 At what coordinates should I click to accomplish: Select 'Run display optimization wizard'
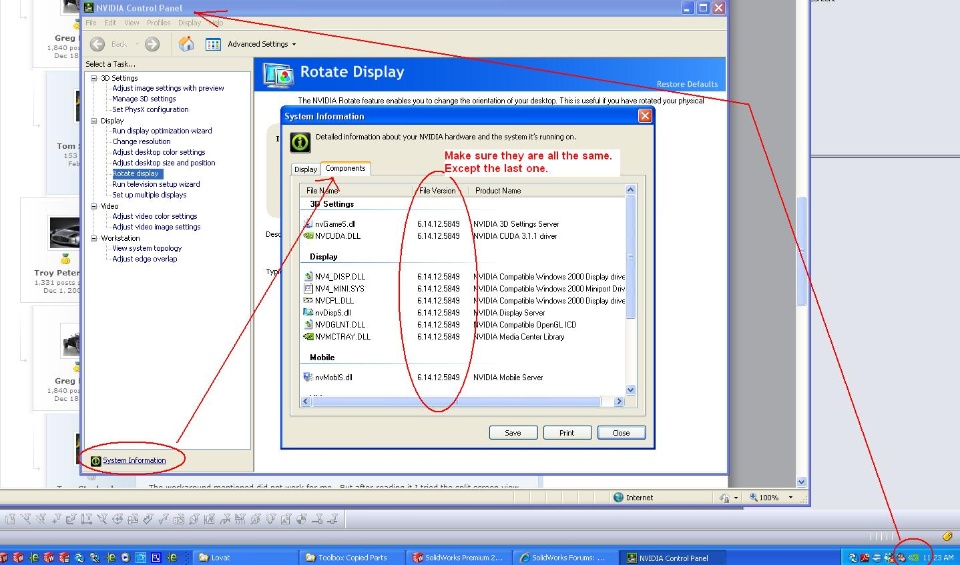(x=162, y=130)
